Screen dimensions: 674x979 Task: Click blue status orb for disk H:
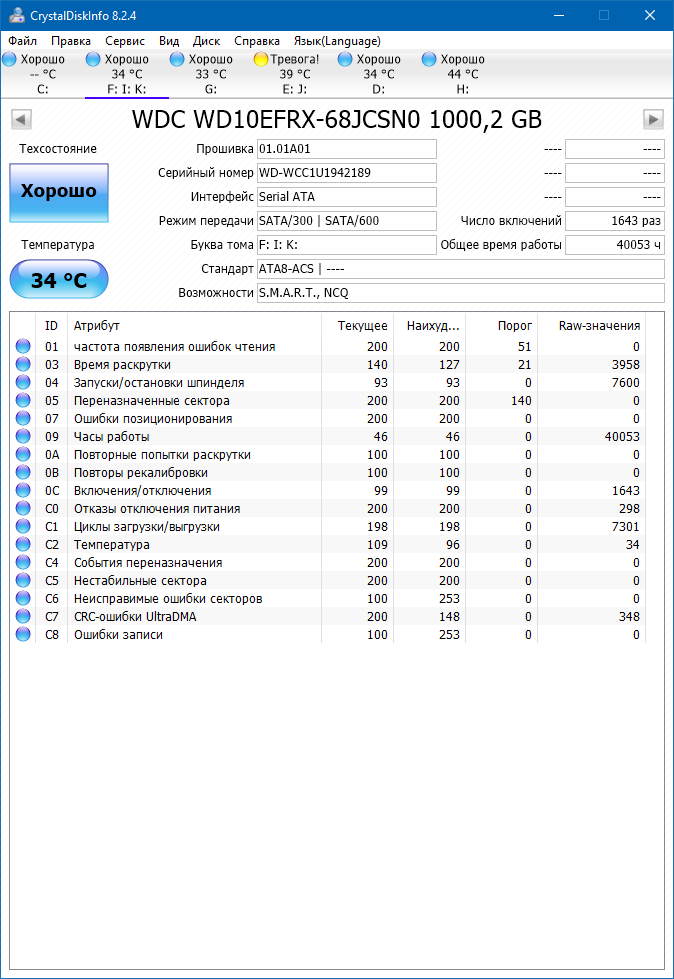pos(430,60)
